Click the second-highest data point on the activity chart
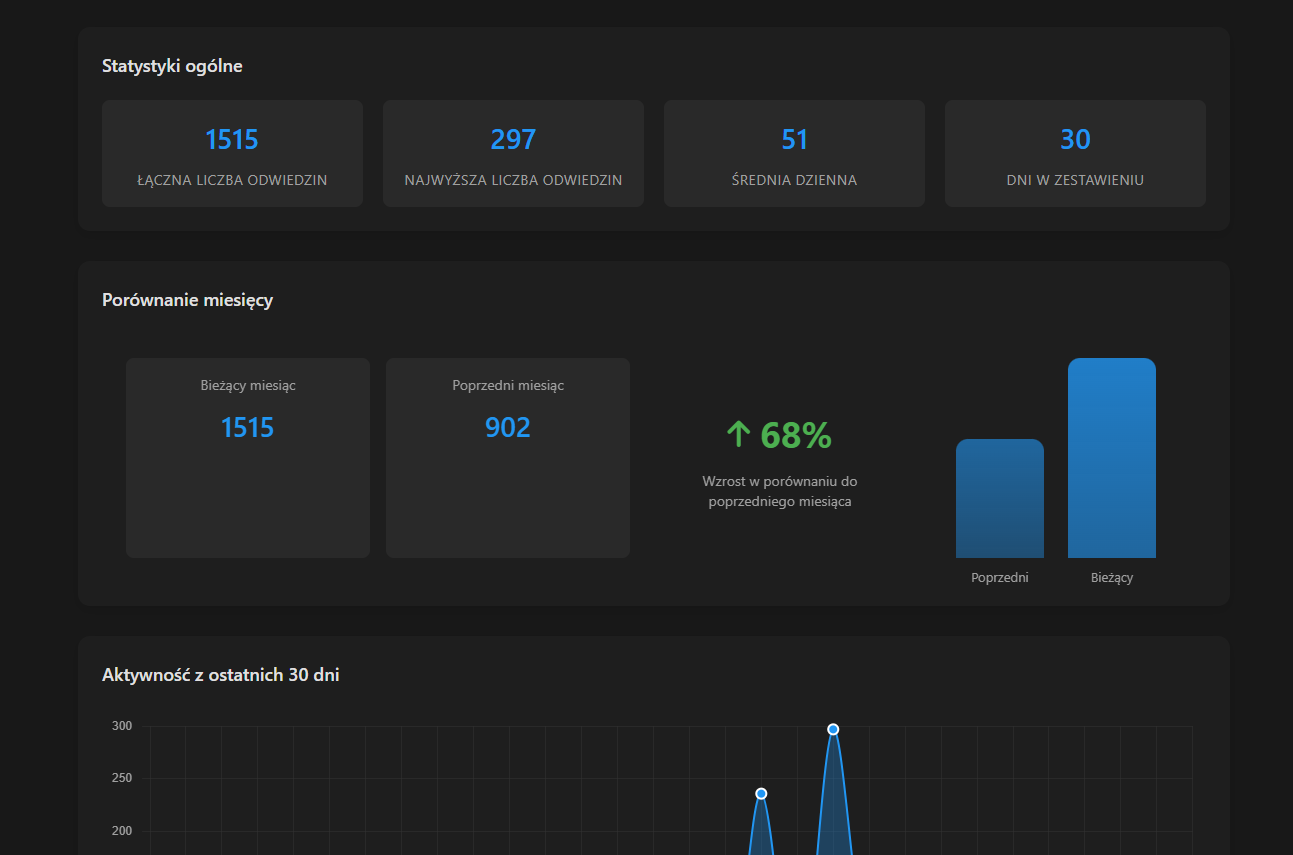The width and height of the screenshot is (1293, 855). (x=761, y=793)
